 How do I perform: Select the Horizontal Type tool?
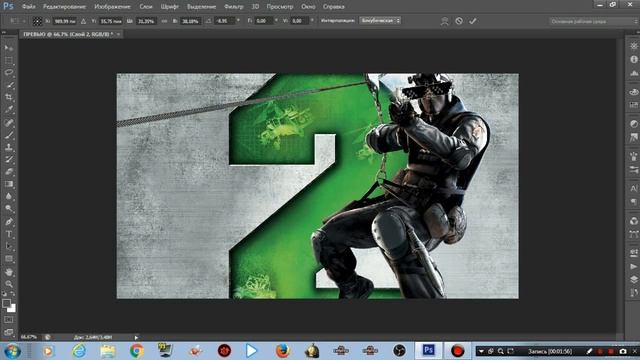(x=9, y=234)
